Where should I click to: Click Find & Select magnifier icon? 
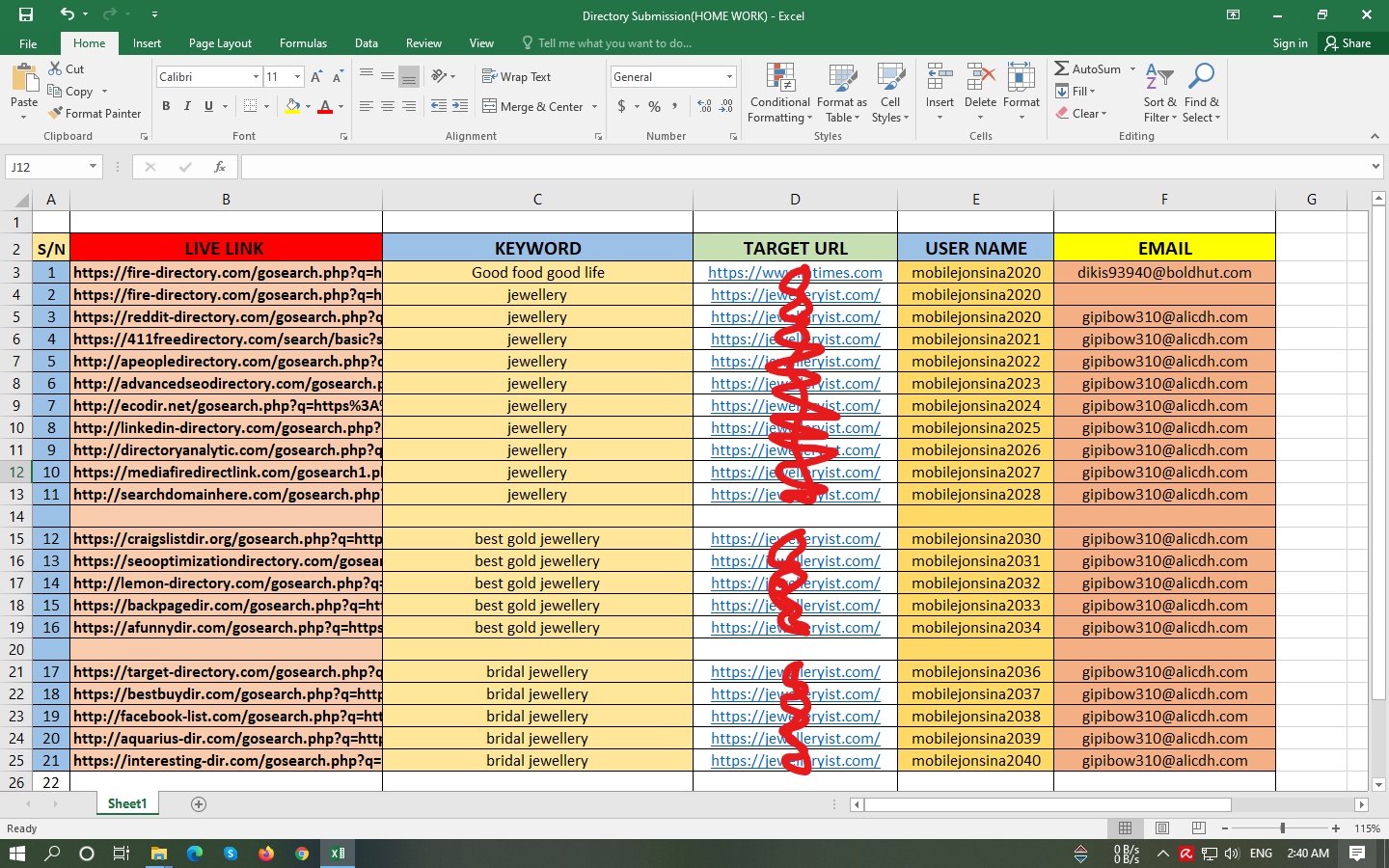pyautogui.click(x=1202, y=77)
